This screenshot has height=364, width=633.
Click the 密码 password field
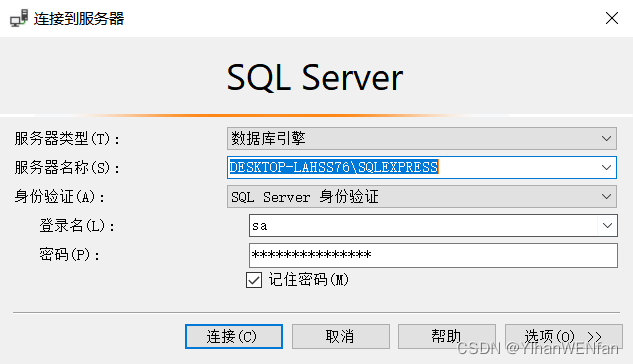pyautogui.click(x=433, y=255)
